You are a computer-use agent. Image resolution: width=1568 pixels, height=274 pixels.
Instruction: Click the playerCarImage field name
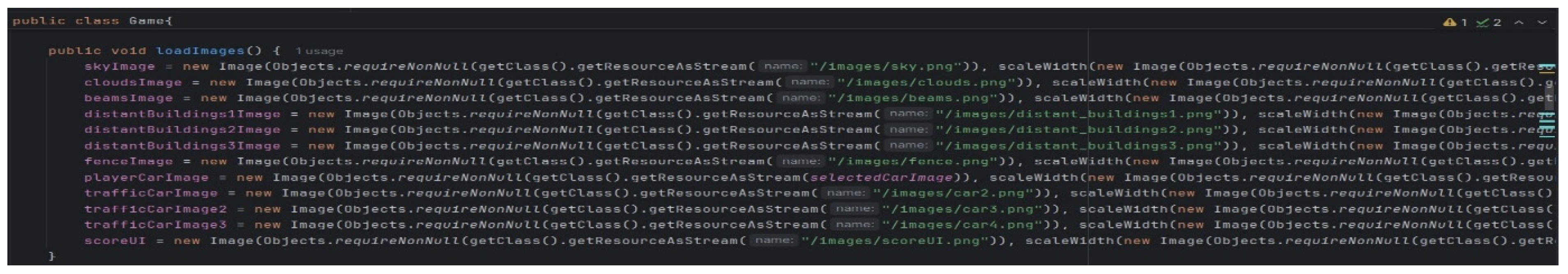146,177
